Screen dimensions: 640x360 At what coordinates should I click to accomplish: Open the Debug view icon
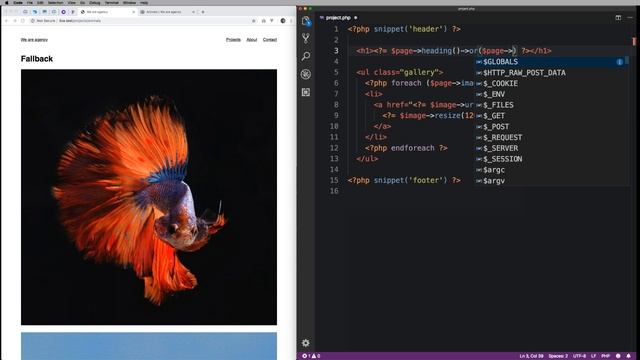(306, 74)
